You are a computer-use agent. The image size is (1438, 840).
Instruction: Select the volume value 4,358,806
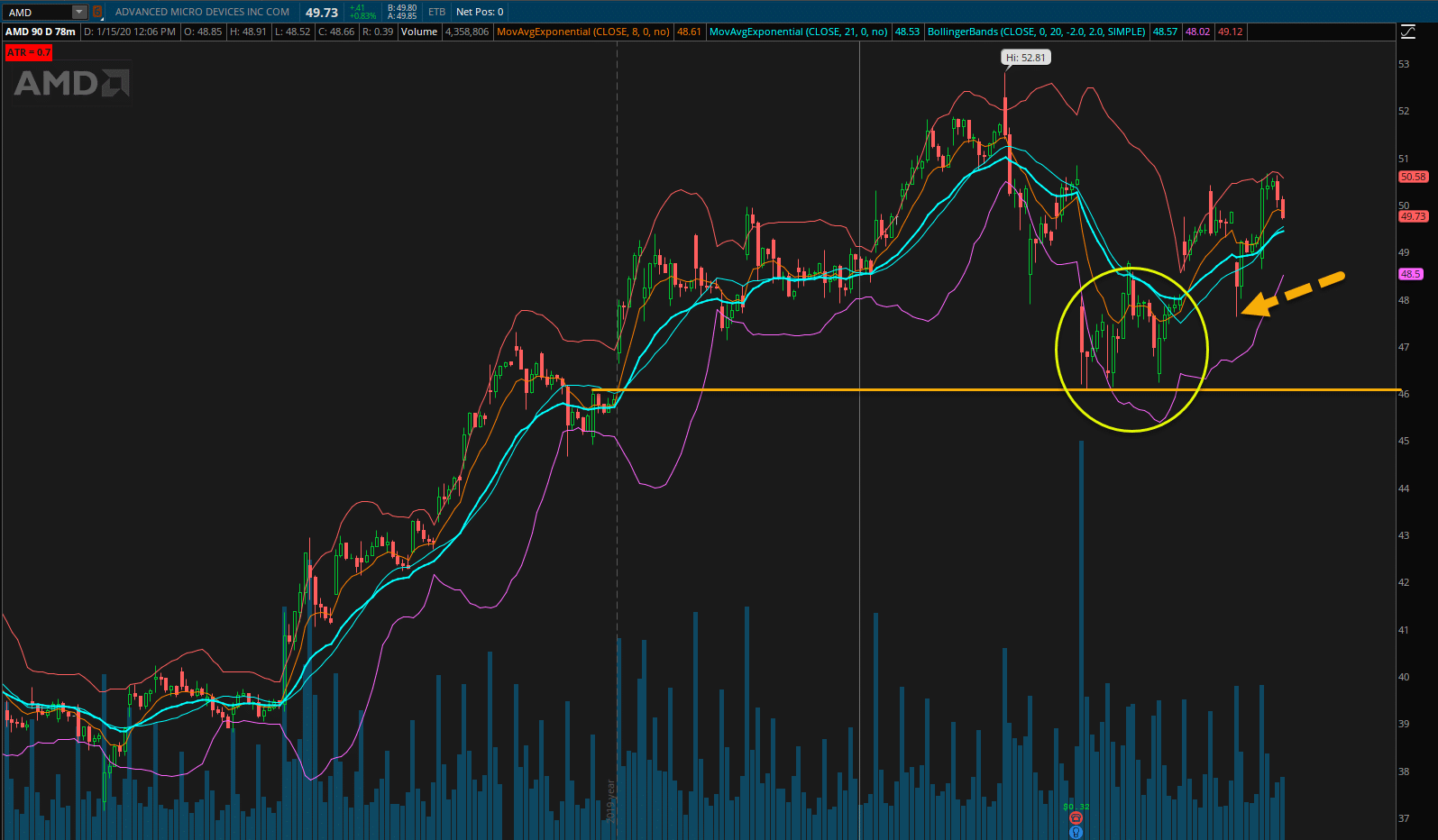(467, 32)
